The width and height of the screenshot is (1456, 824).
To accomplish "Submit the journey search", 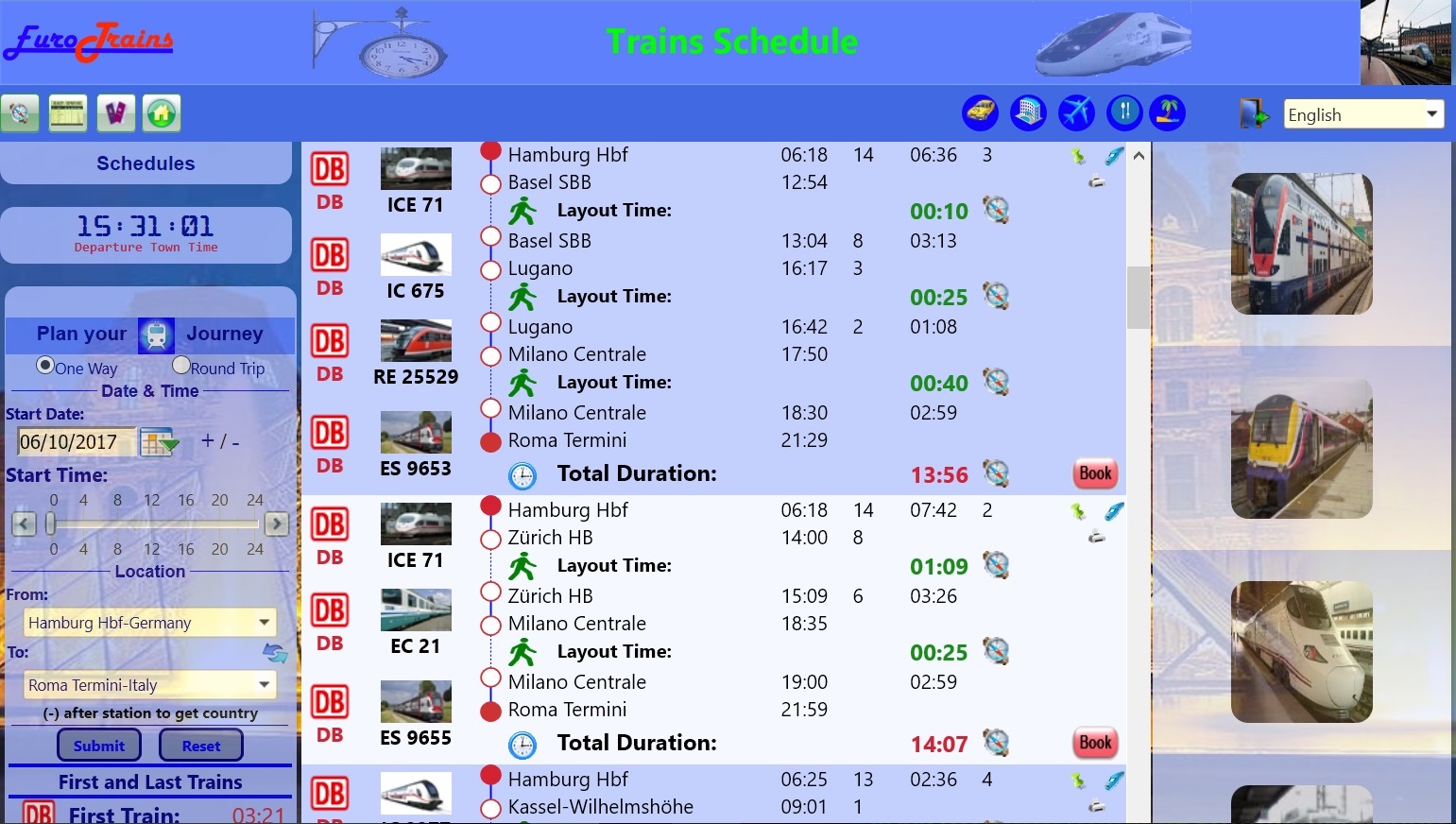I will click(x=99, y=746).
